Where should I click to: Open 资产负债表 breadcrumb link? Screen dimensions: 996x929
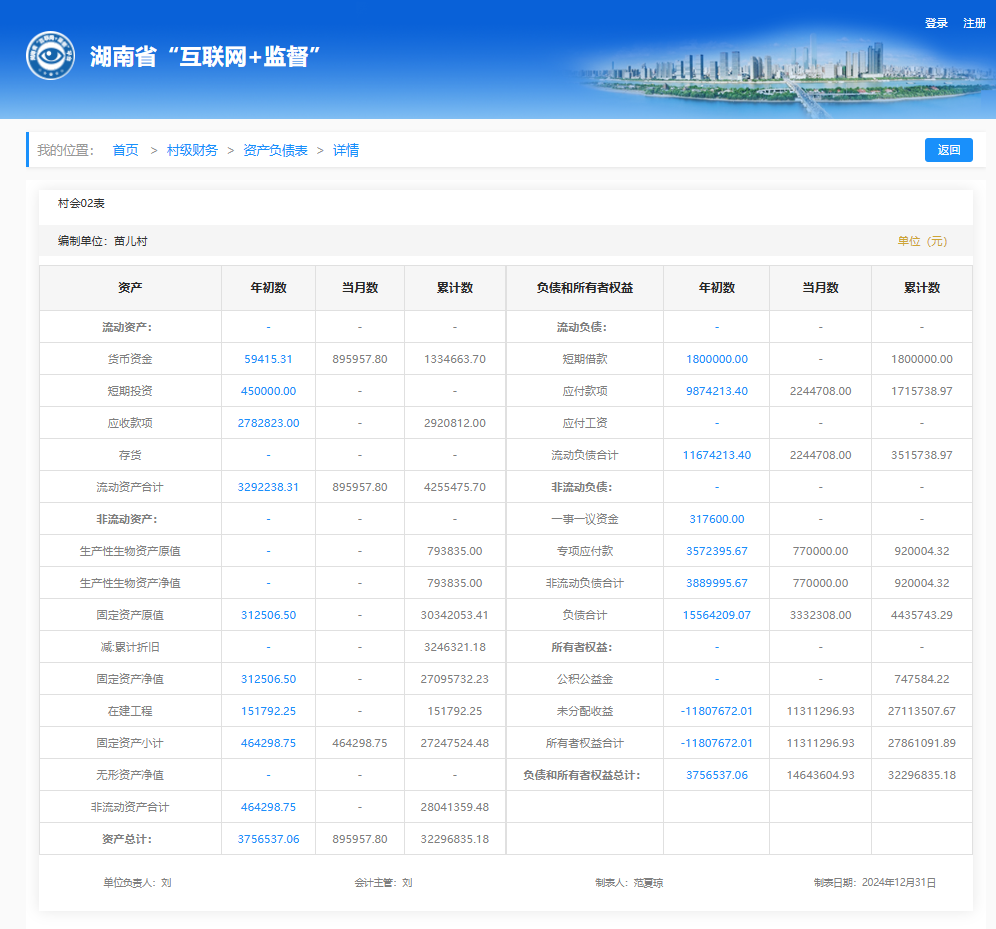[x=275, y=150]
